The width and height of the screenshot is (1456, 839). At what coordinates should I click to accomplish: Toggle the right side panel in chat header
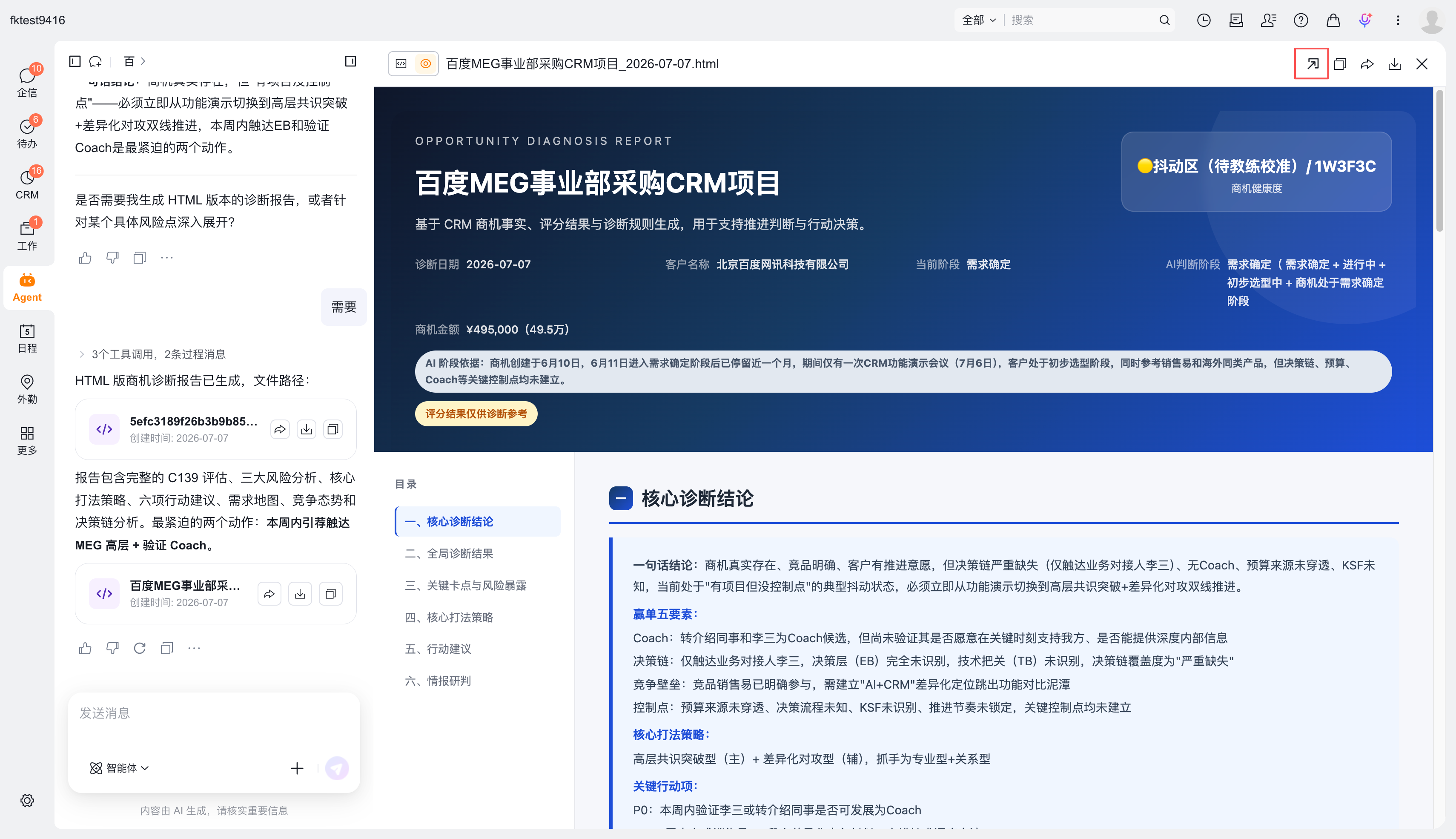[350, 61]
